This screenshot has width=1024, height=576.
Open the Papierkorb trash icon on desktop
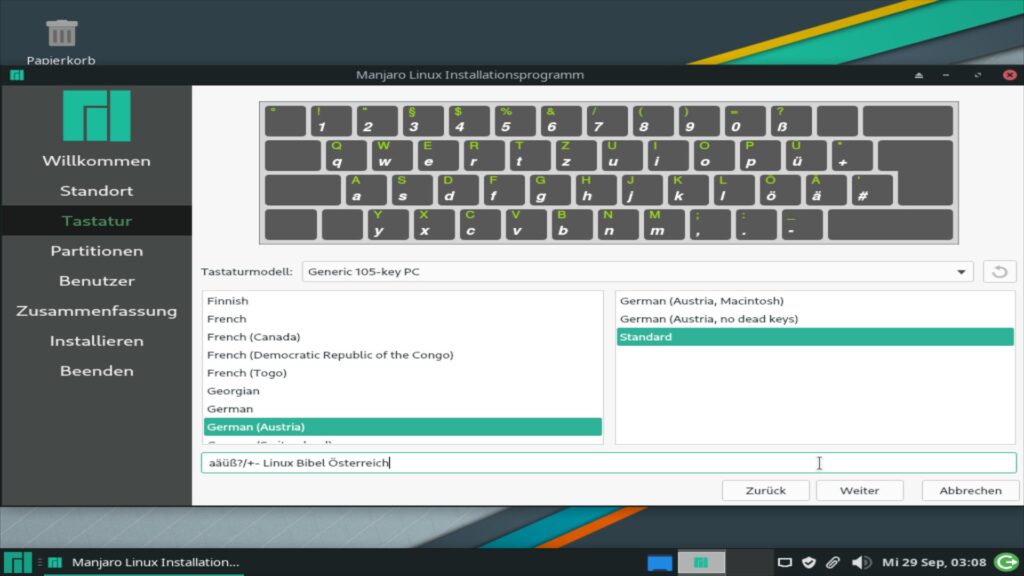click(61, 34)
